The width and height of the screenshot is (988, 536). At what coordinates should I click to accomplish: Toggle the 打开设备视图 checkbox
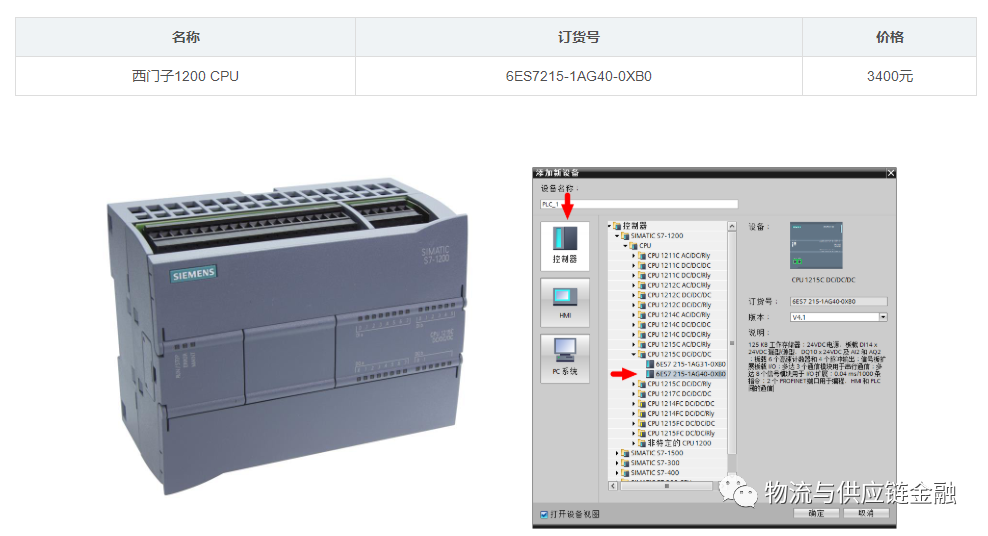[x=544, y=515]
